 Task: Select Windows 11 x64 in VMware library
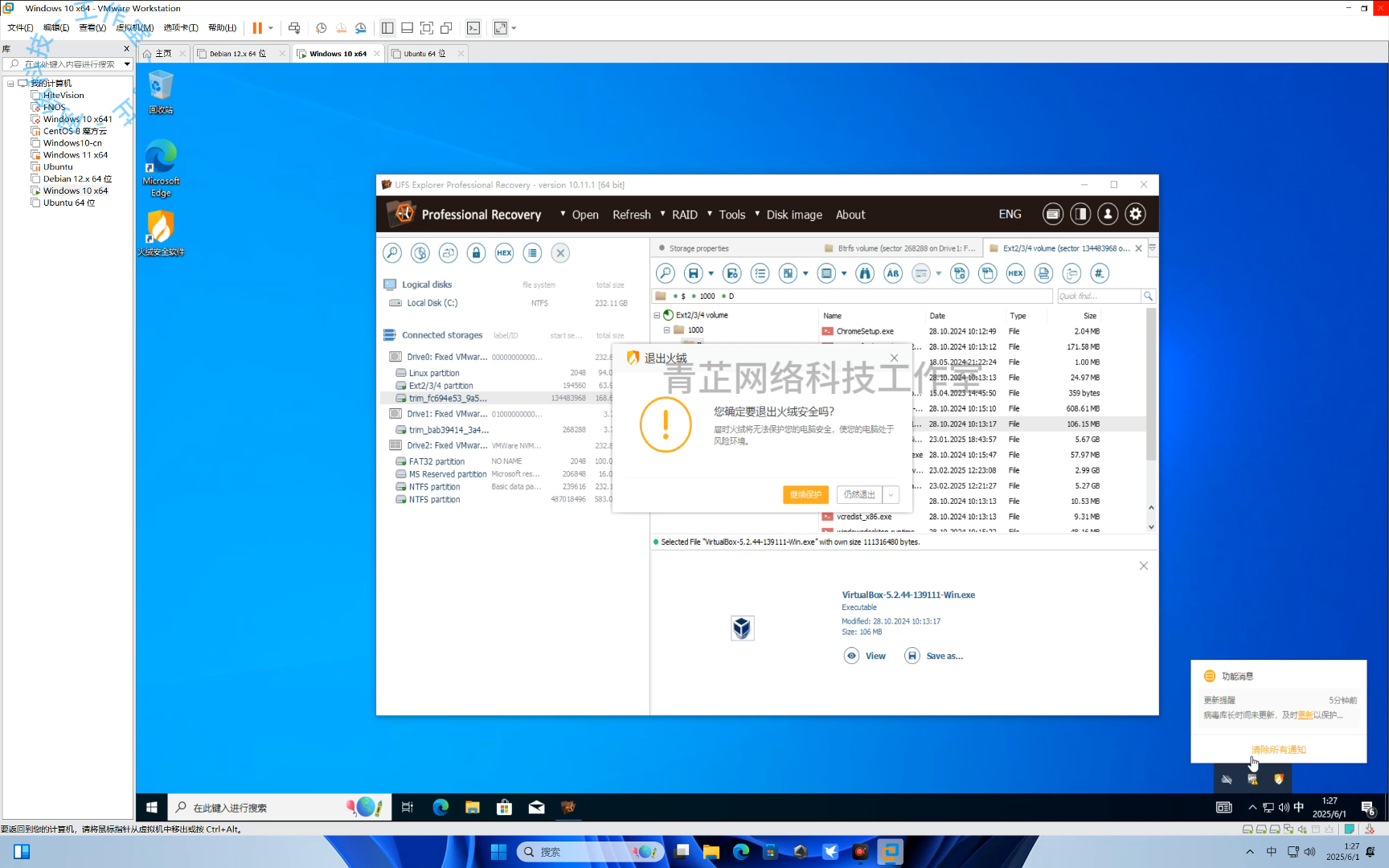pos(75,155)
